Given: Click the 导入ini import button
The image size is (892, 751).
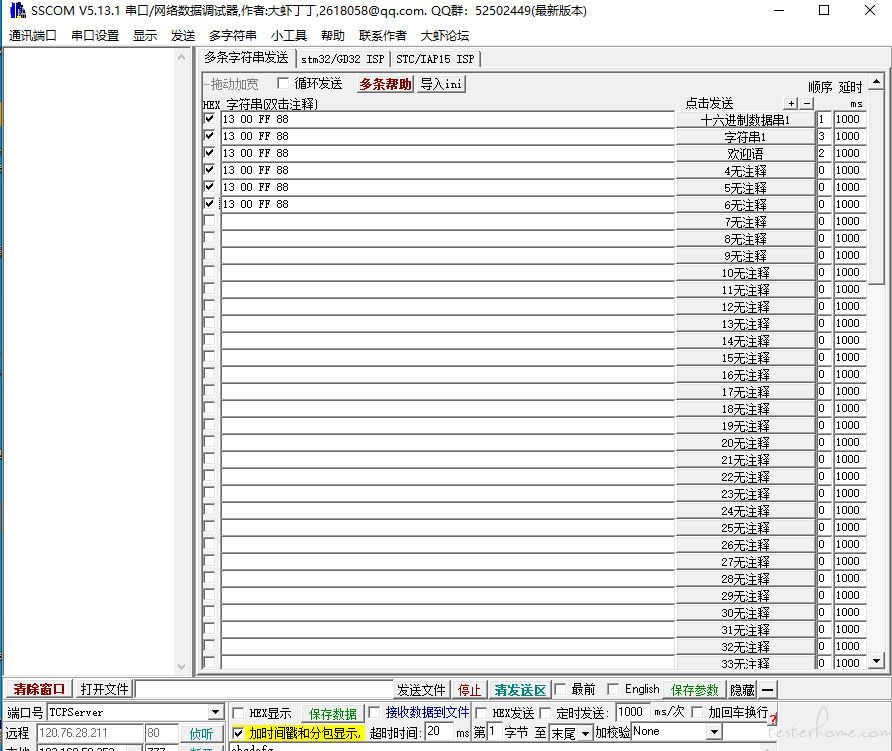Looking at the screenshot, I should (x=441, y=84).
